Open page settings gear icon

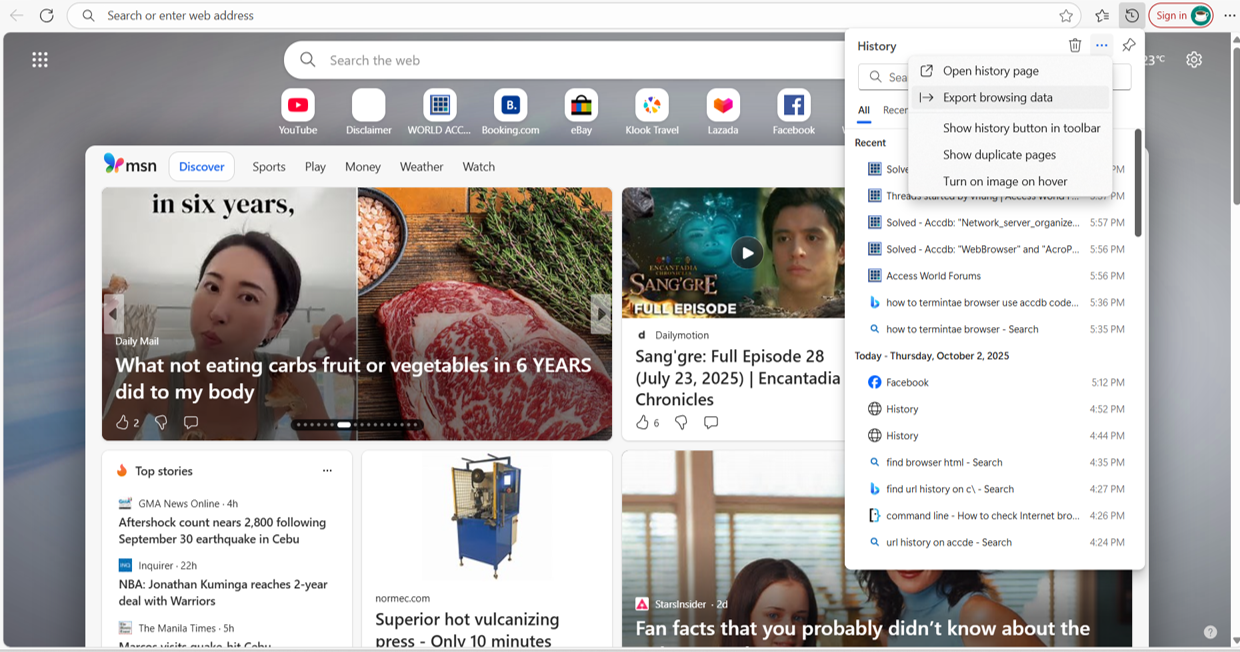1194,60
